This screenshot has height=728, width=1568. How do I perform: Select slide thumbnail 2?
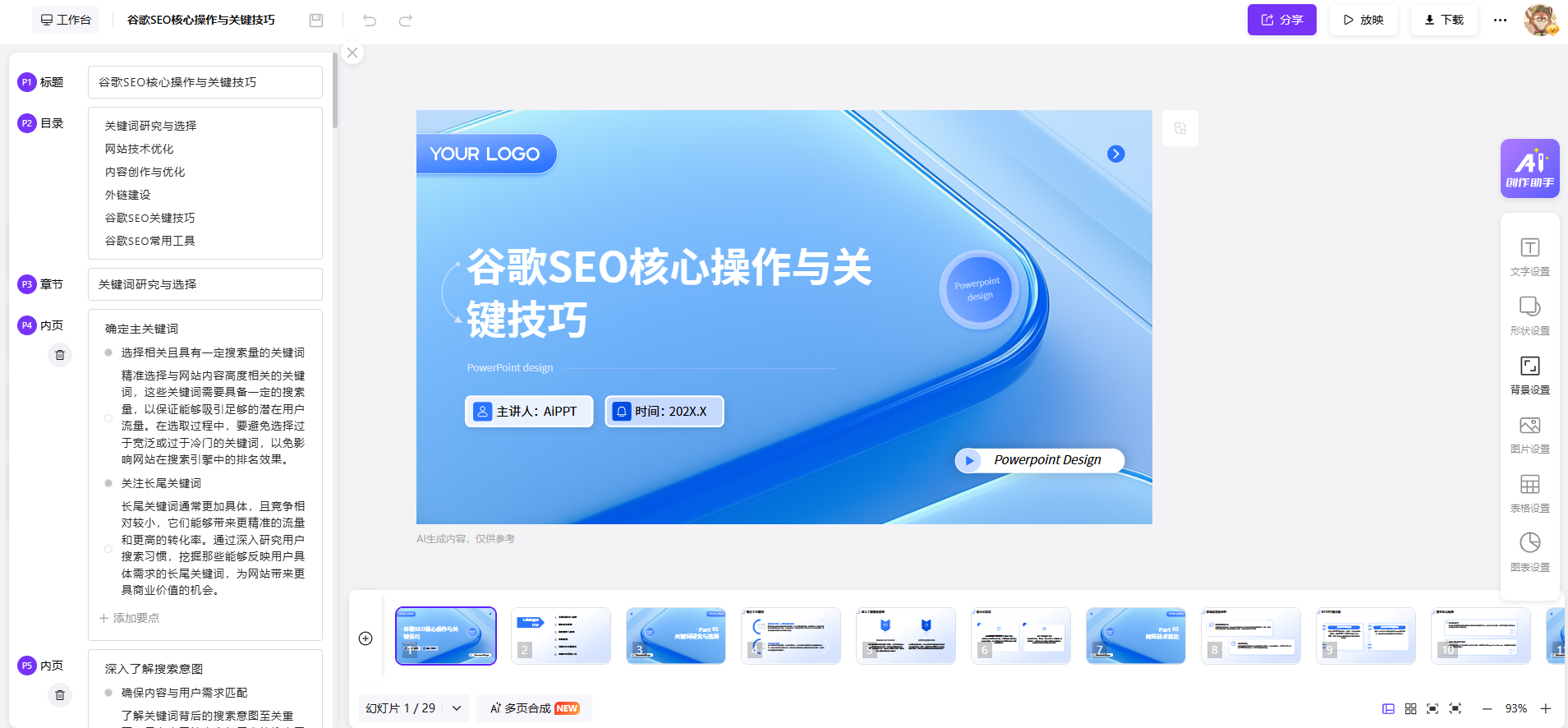point(561,636)
